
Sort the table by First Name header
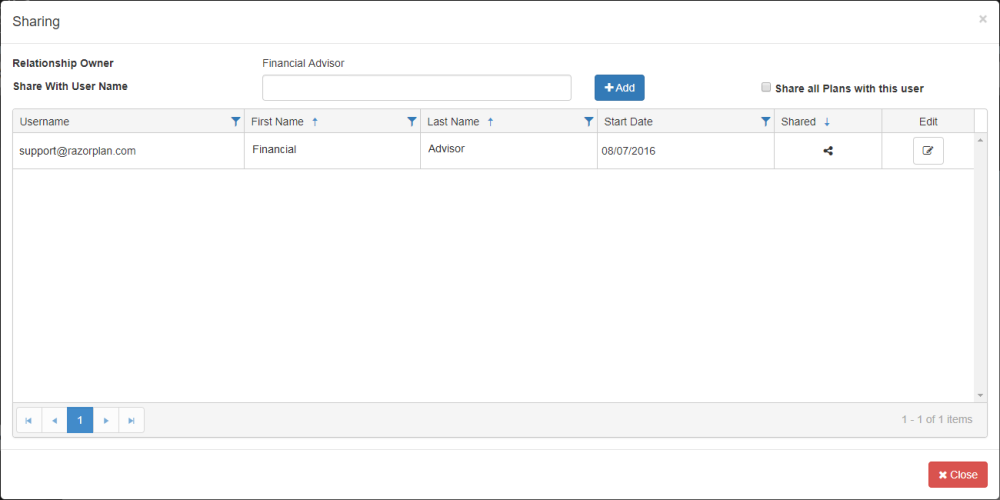pos(277,122)
